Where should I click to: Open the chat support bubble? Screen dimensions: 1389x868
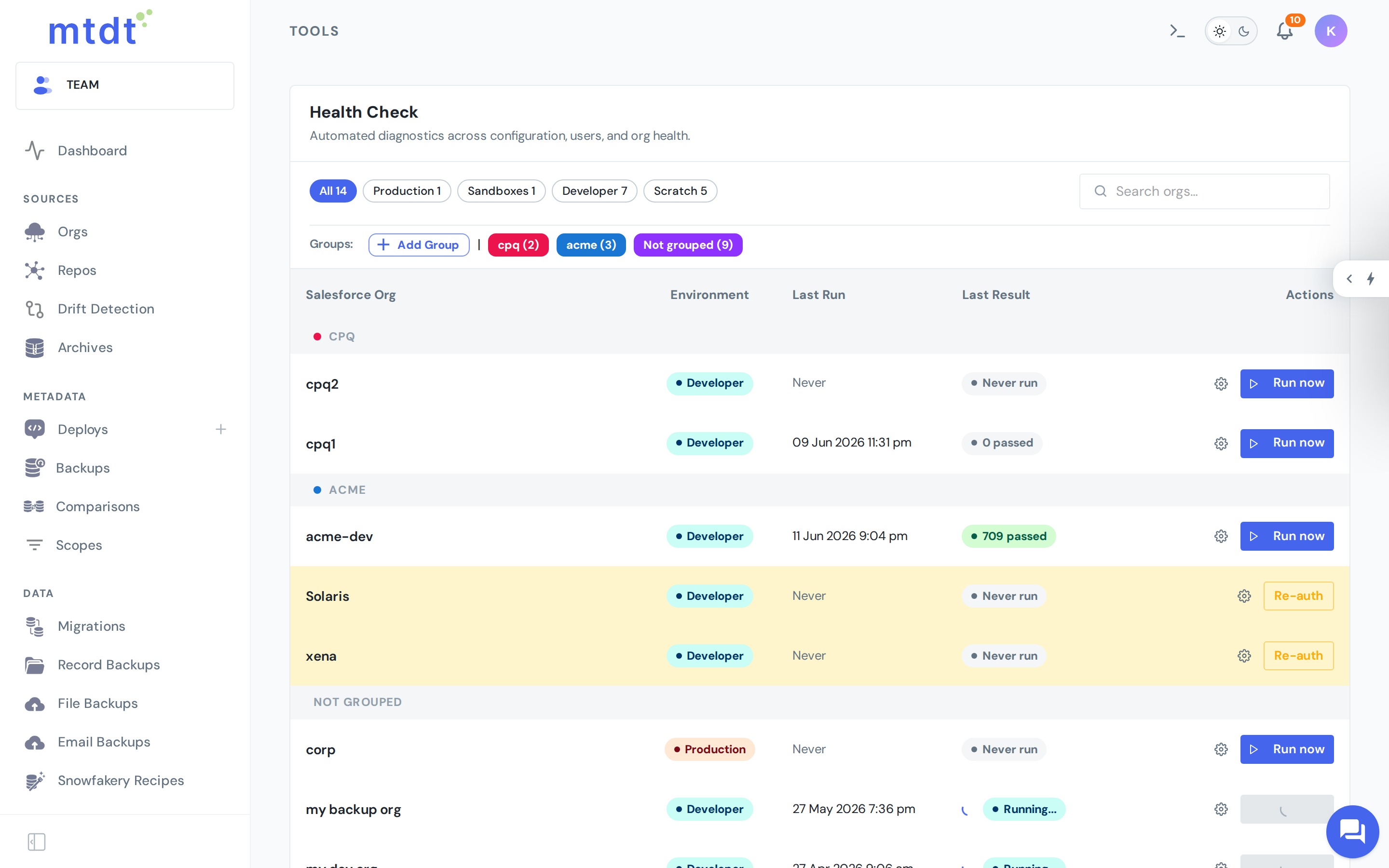tap(1352, 831)
